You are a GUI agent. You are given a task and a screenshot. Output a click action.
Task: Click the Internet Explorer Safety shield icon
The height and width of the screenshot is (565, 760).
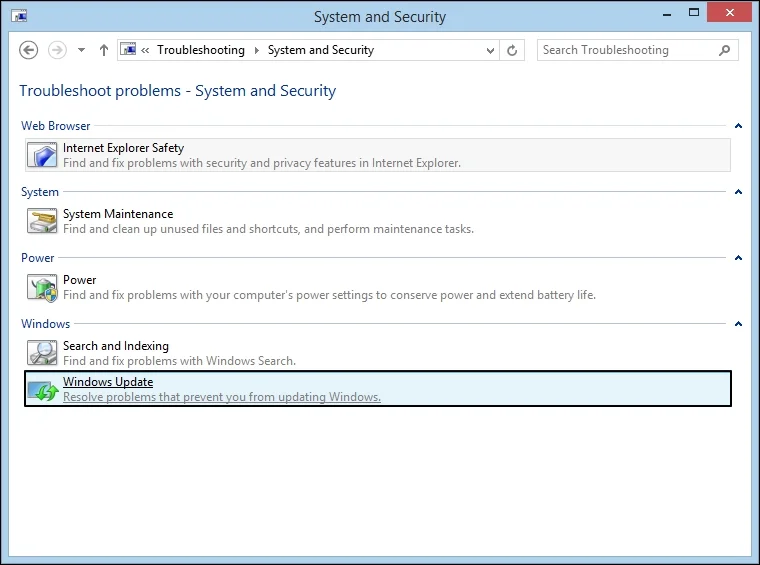click(x=42, y=155)
